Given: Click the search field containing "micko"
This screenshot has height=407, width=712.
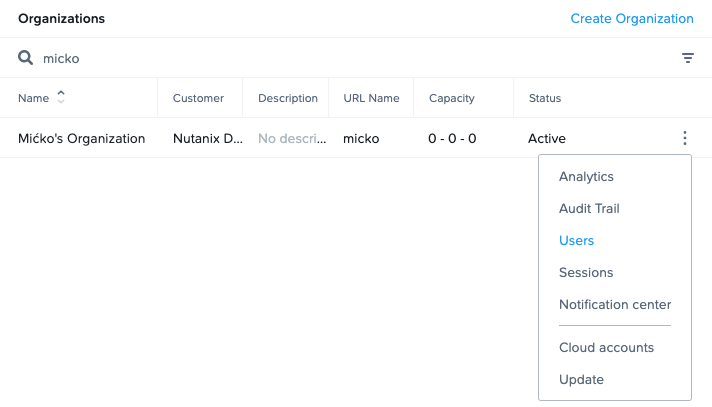Looking at the screenshot, I should tap(300, 58).
